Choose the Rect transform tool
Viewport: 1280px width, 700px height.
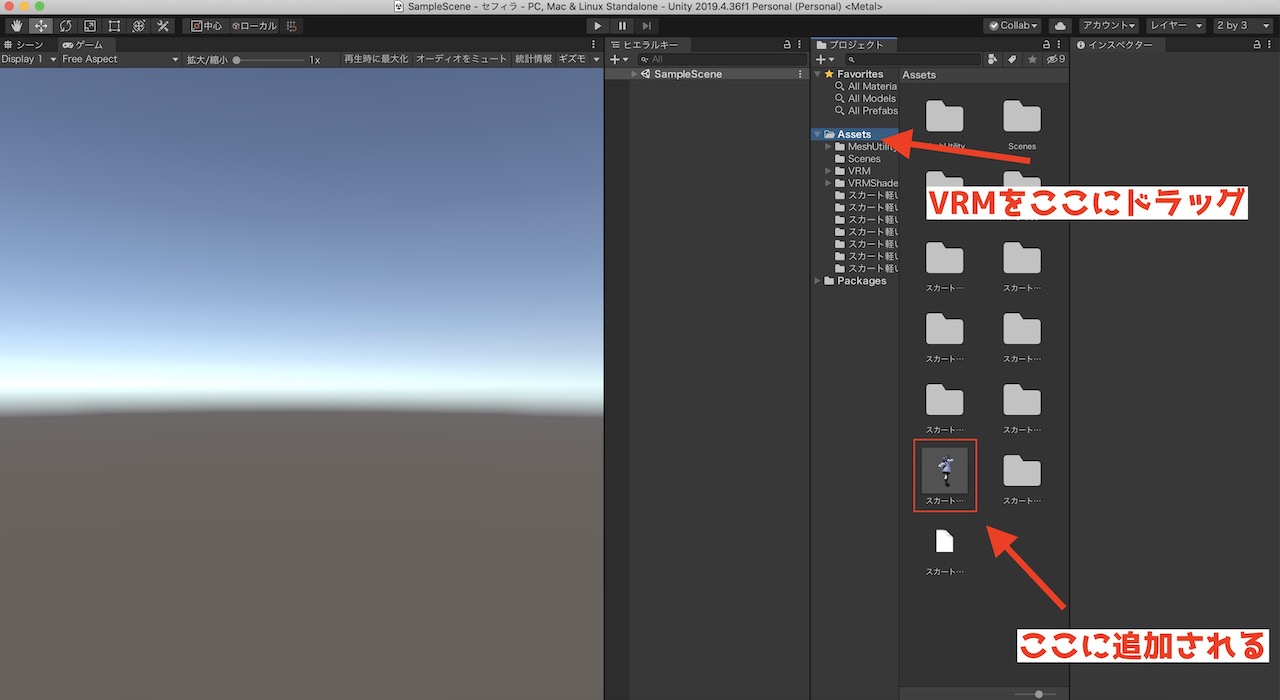(x=113, y=25)
